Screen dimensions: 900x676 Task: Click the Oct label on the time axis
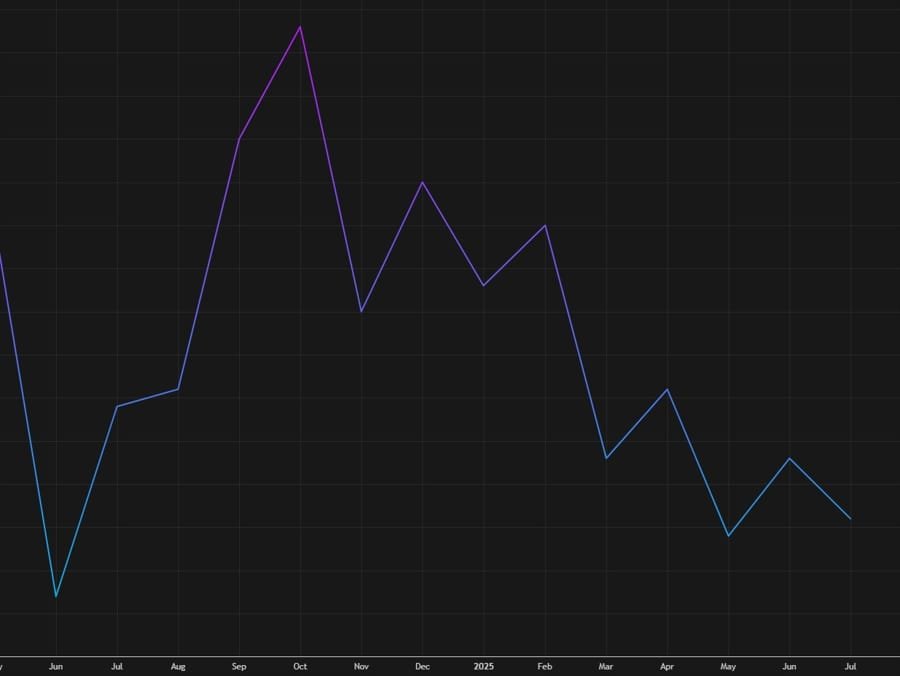point(300,666)
